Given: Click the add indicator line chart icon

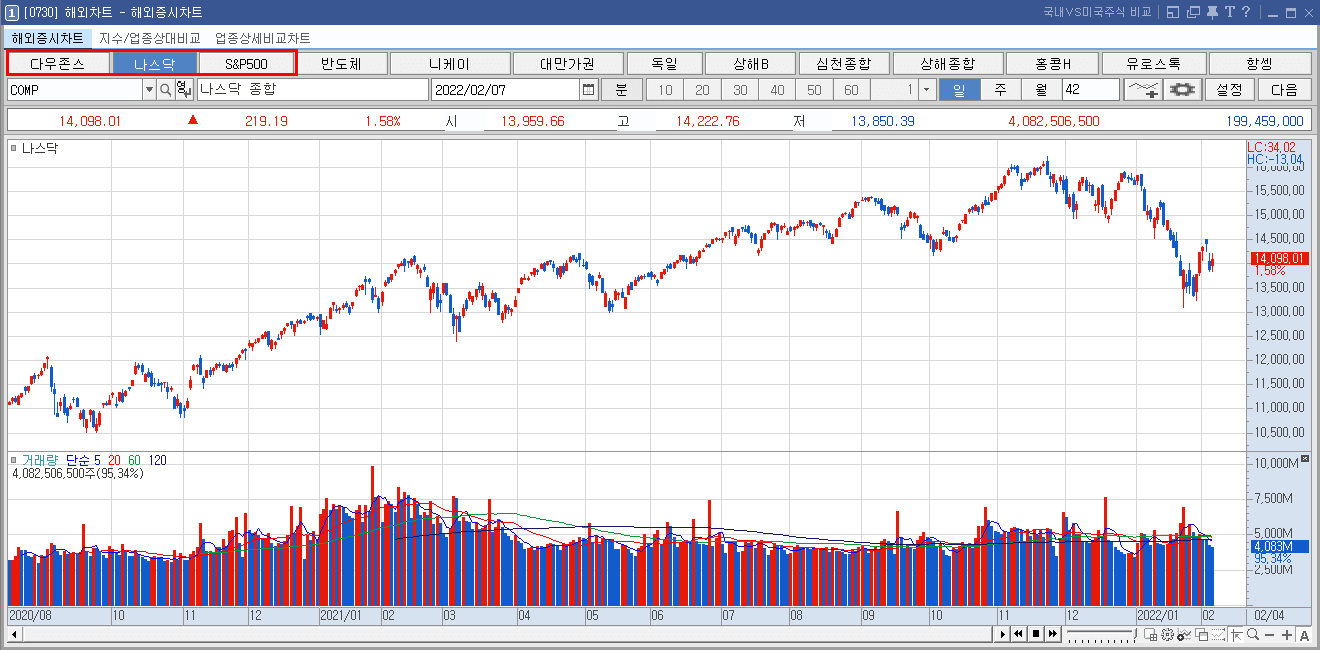Looking at the screenshot, I should 1142,90.
